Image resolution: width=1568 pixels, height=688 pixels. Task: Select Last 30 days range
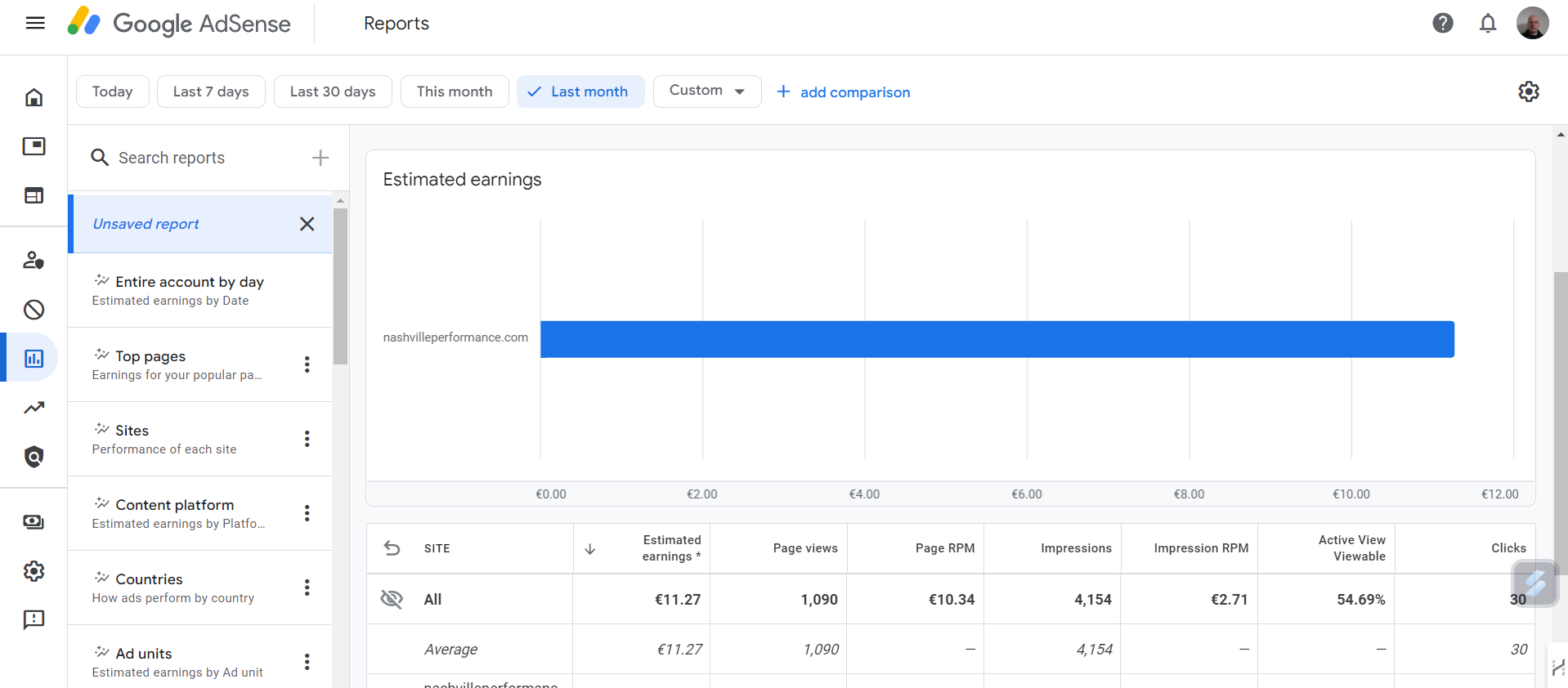tap(333, 92)
